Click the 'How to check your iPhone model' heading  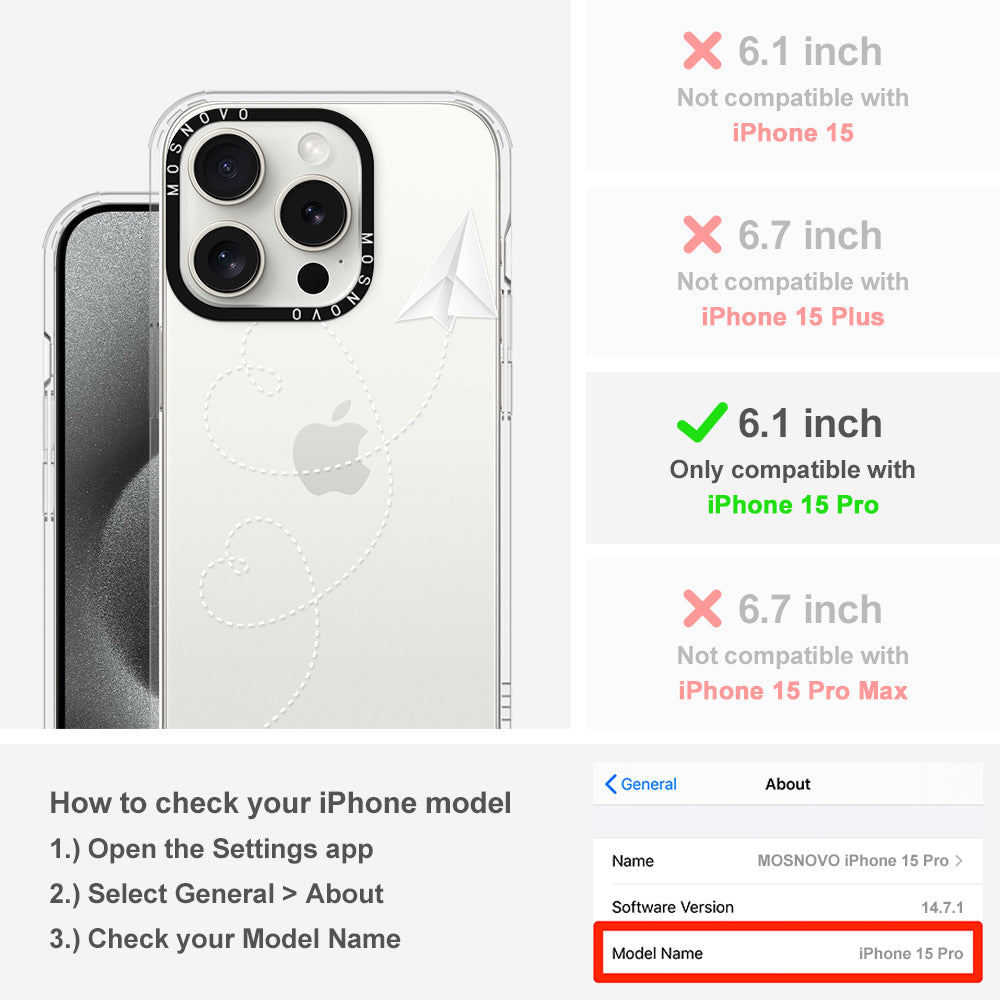pyautogui.click(x=281, y=803)
